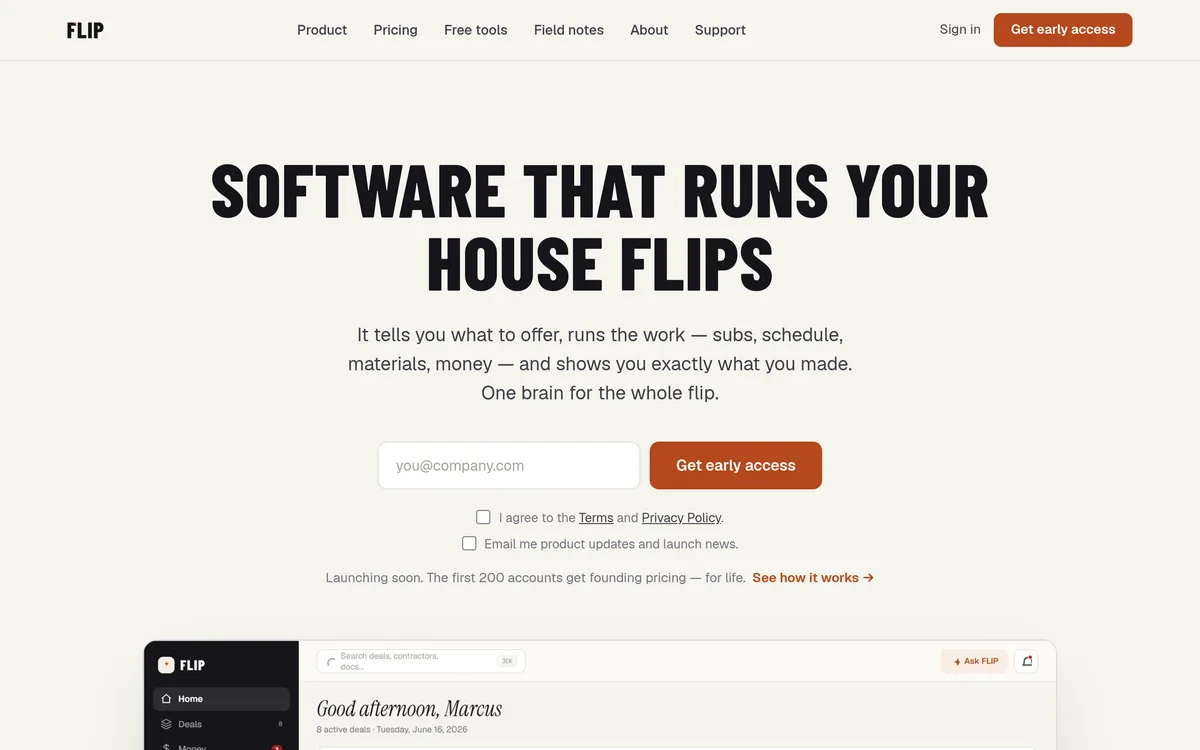Open the About page
The height and width of the screenshot is (750, 1200).
(x=649, y=30)
